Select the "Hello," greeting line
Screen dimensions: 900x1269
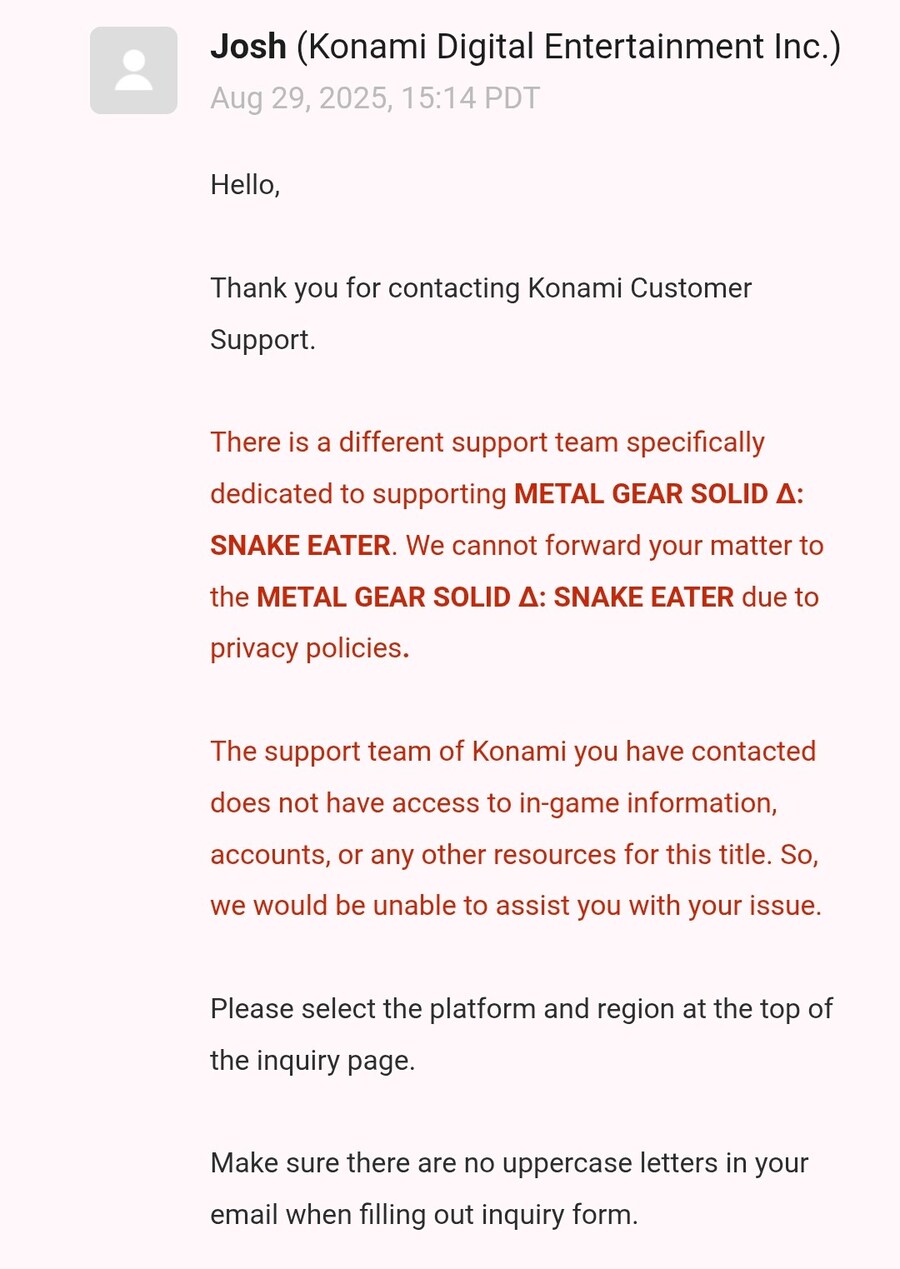click(x=245, y=185)
